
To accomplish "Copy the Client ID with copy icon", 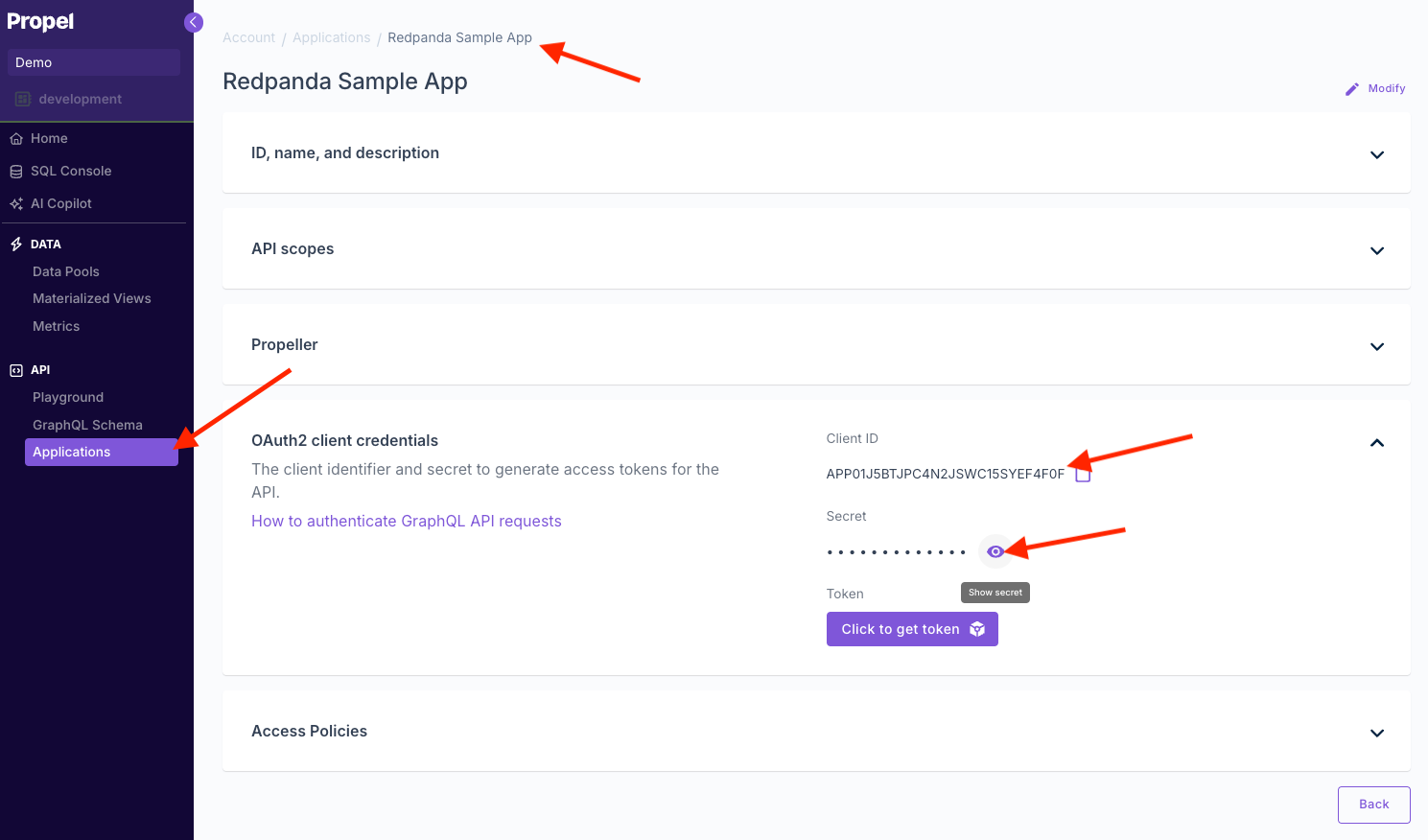I will [1083, 474].
